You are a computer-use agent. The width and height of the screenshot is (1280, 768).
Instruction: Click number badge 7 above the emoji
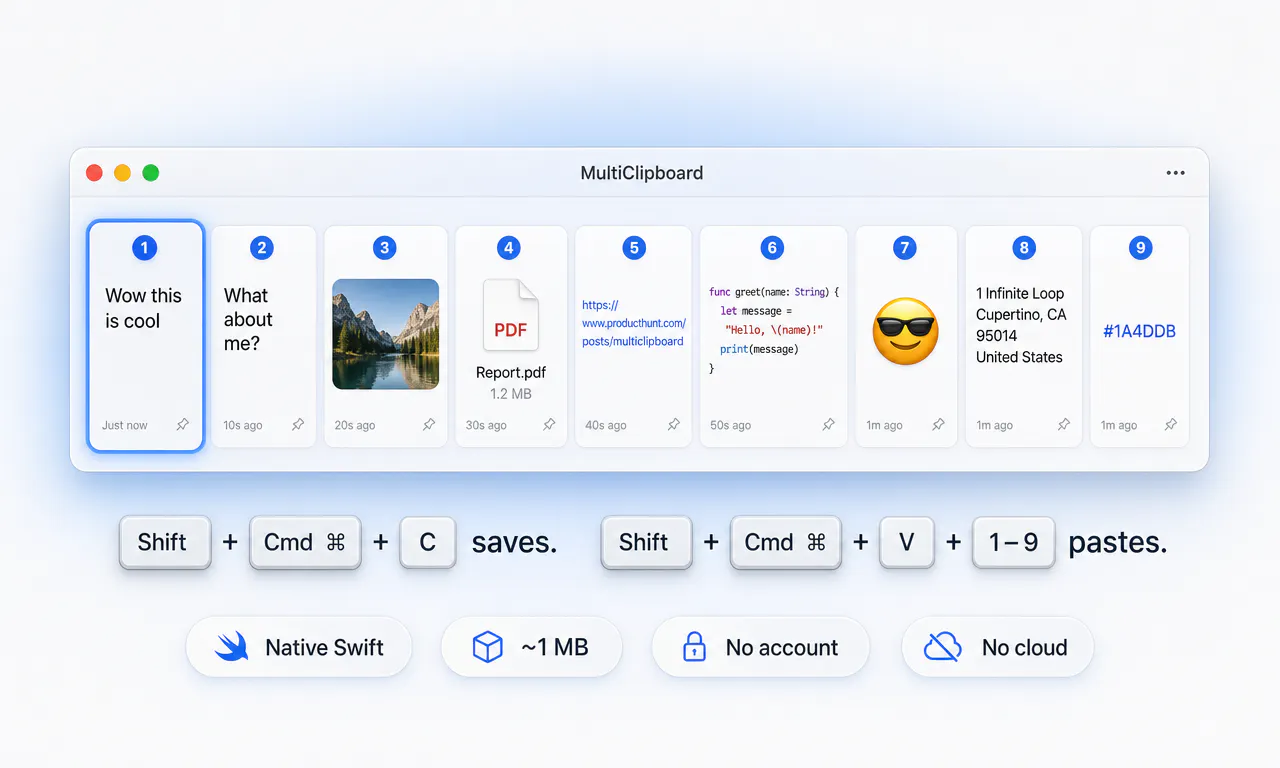tap(904, 248)
